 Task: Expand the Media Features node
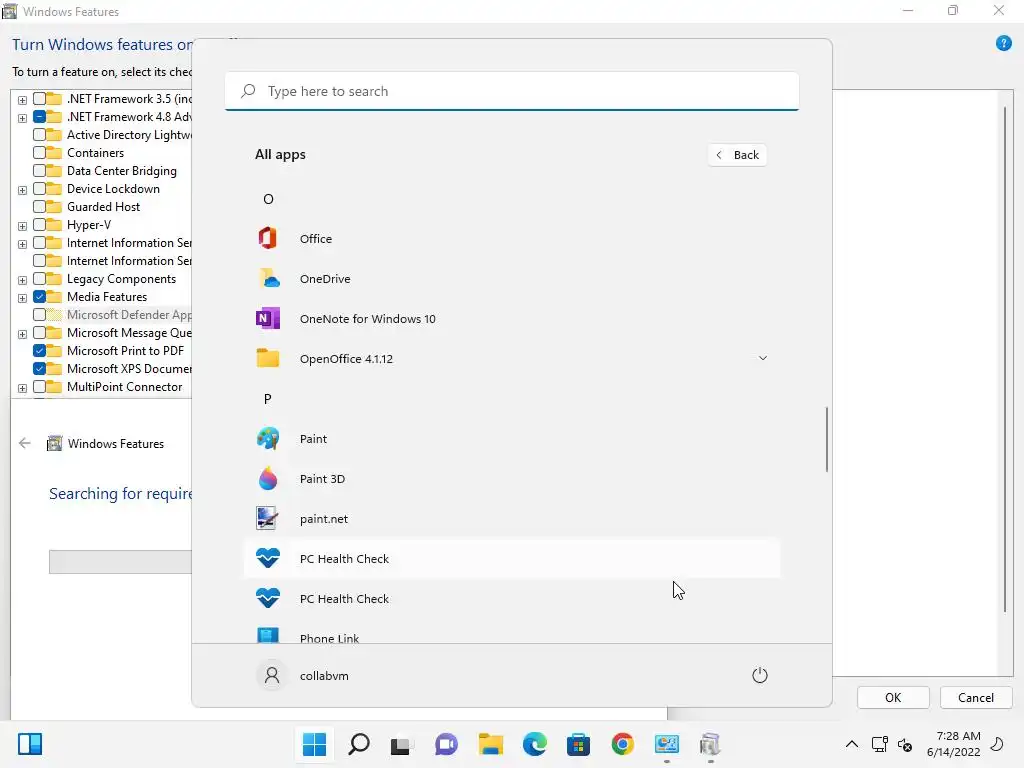click(x=22, y=298)
